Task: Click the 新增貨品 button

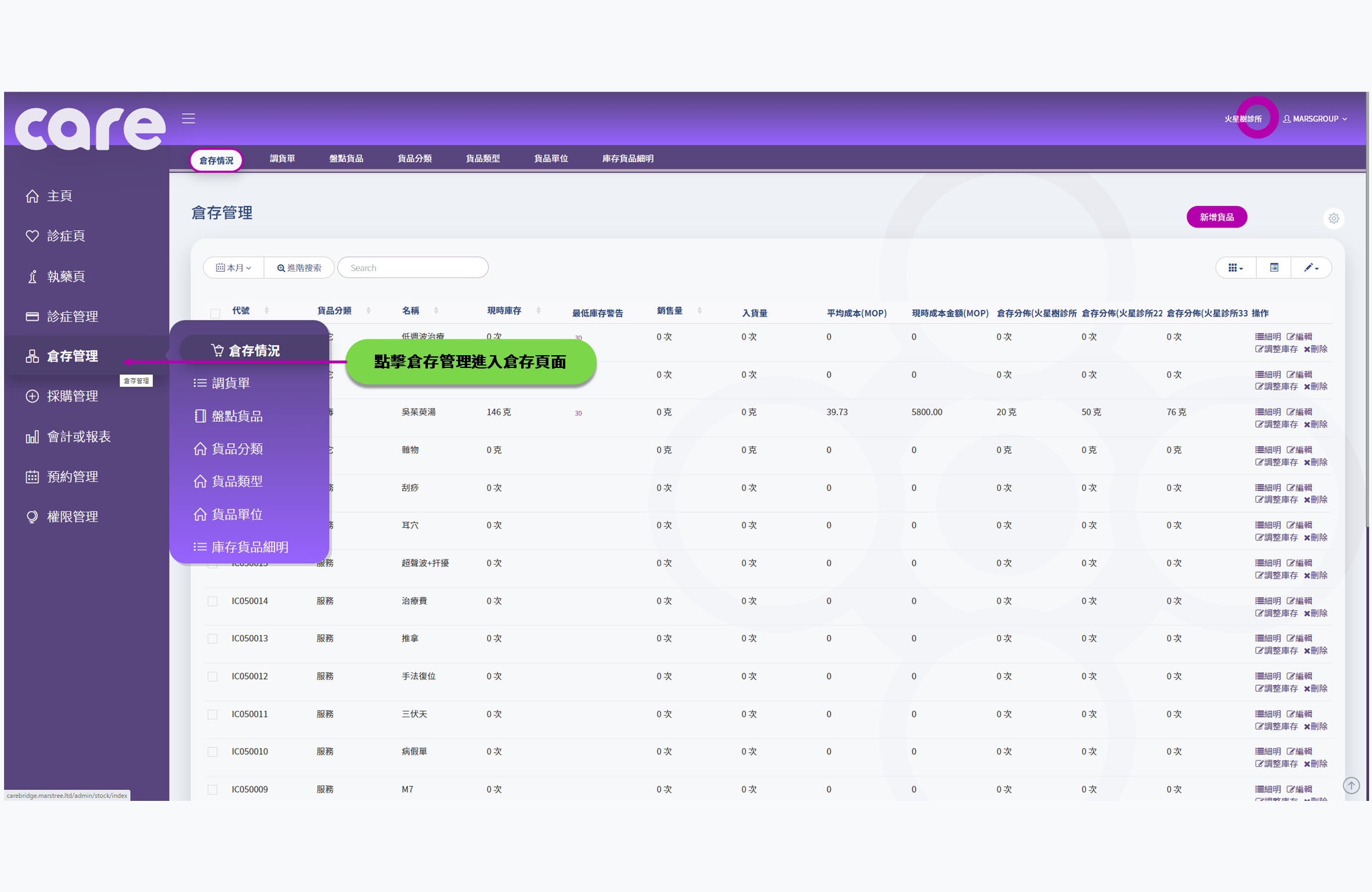Action: [x=1216, y=217]
